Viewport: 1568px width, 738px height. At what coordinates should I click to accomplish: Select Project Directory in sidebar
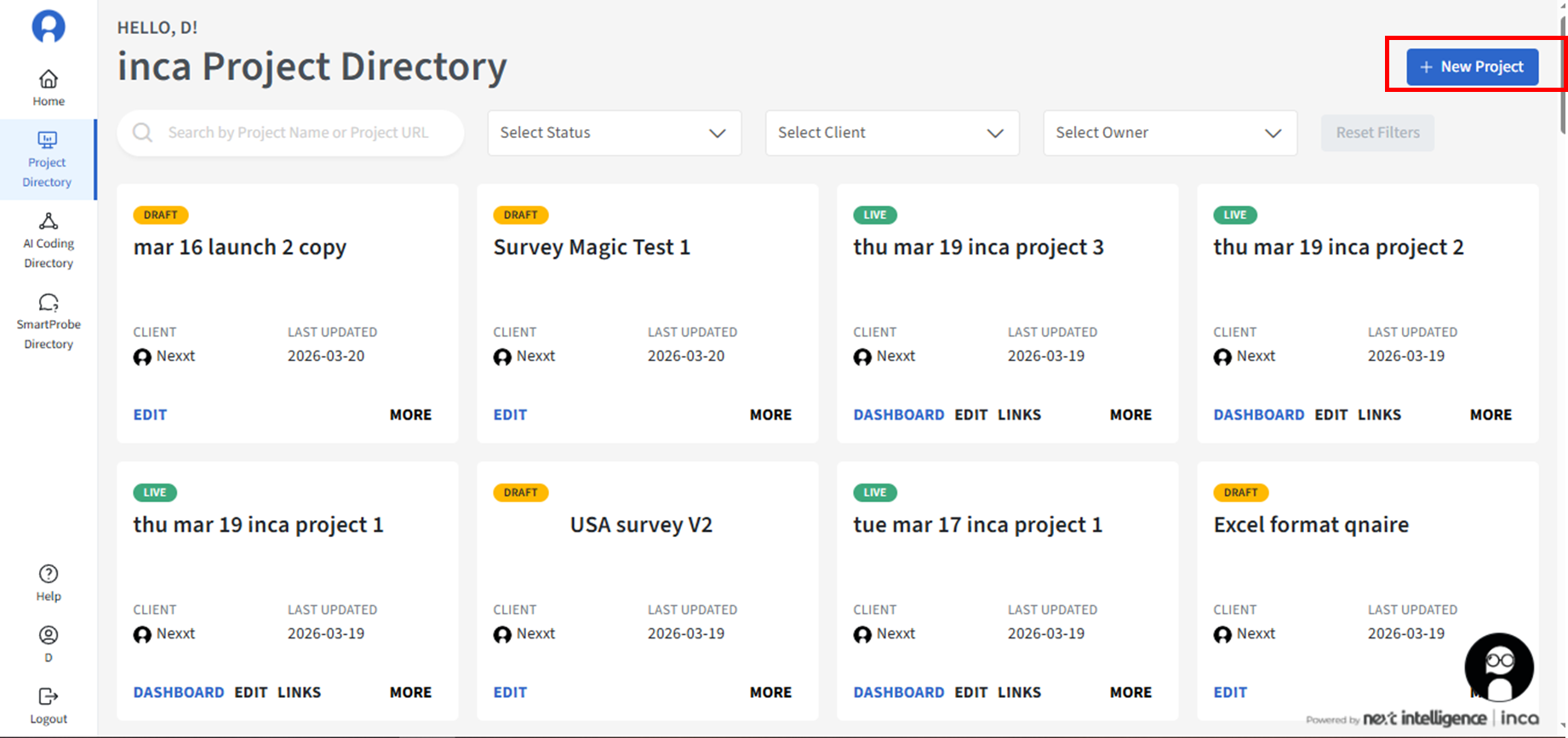[48, 160]
